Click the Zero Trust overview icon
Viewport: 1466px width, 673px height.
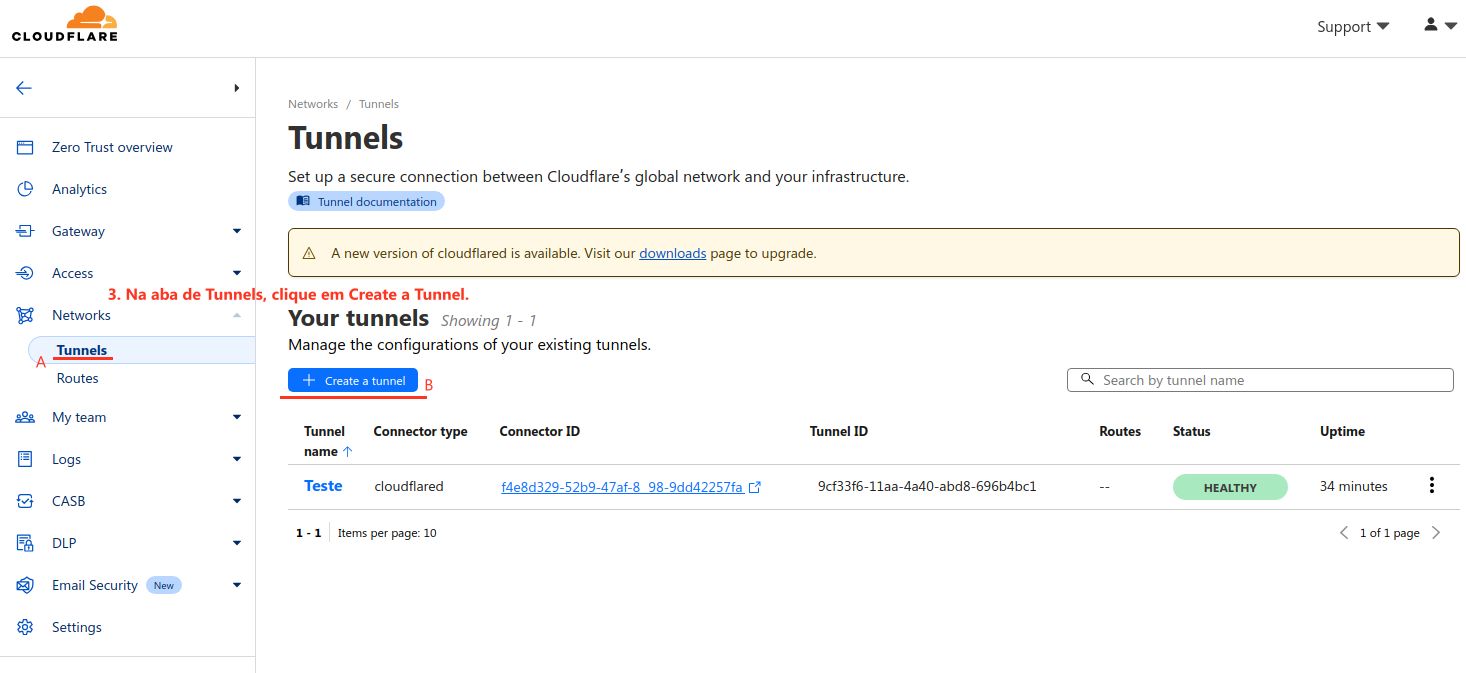(25, 147)
